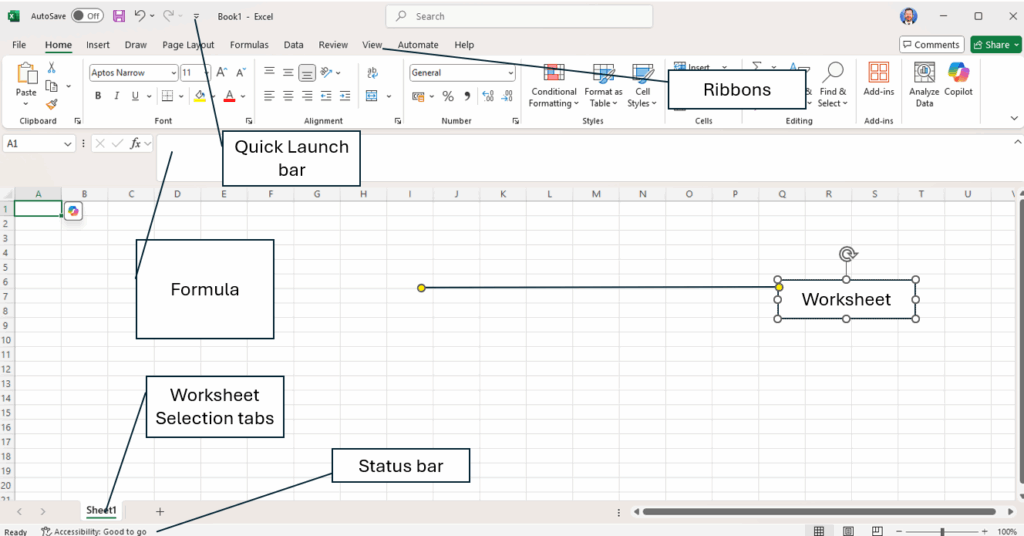This screenshot has height=536, width=1024.
Task: Click the Decrease Indent icon
Action: 326,96
